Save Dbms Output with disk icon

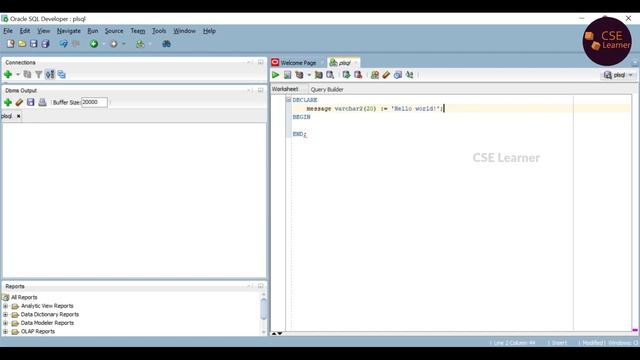coord(31,102)
